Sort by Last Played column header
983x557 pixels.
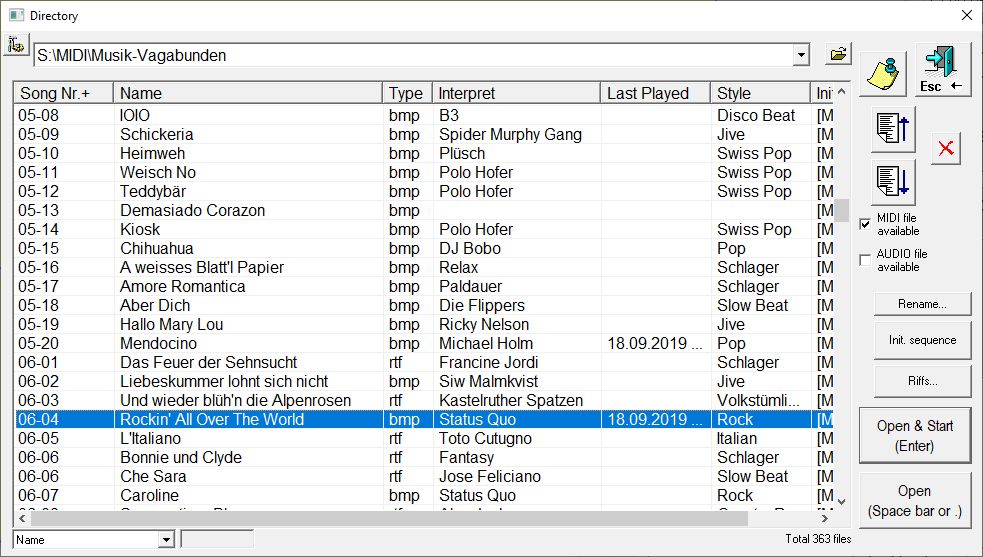point(655,93)
